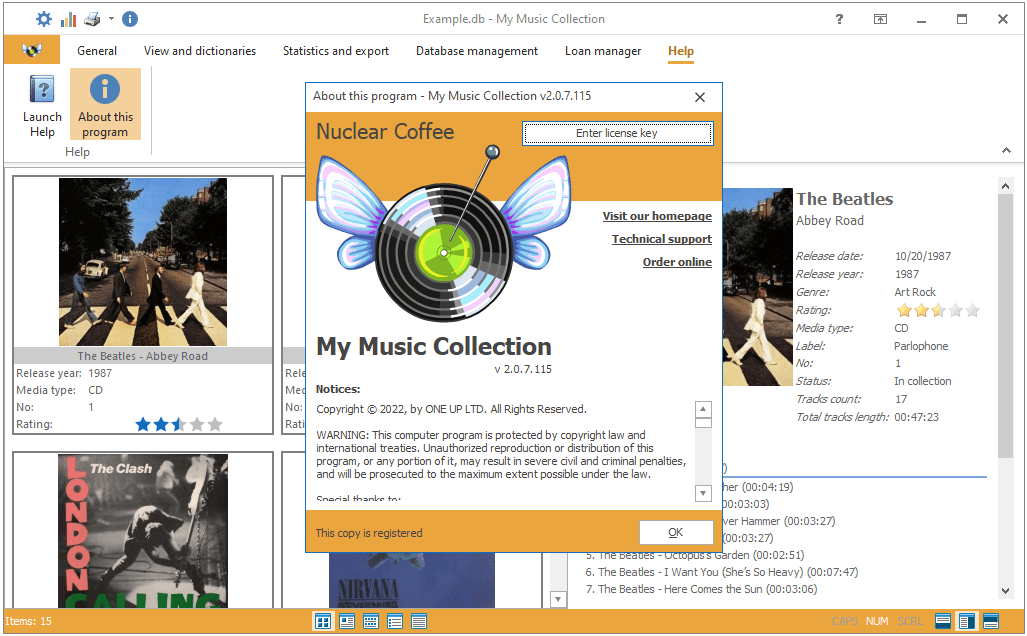
Task: Click the Items: 15 status text
Action: 28,621
